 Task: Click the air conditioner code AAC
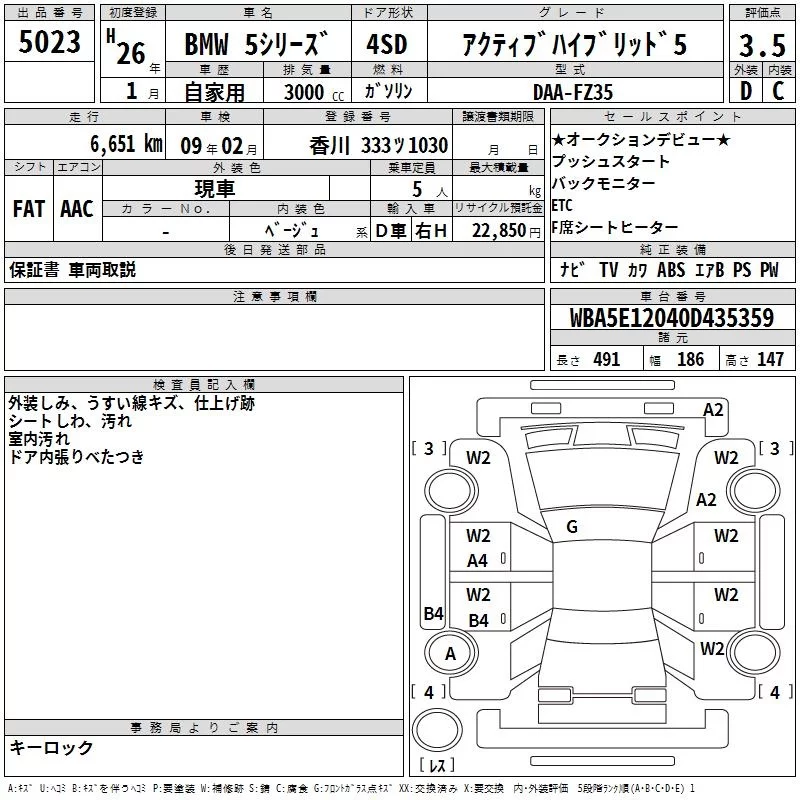[77, 209]
